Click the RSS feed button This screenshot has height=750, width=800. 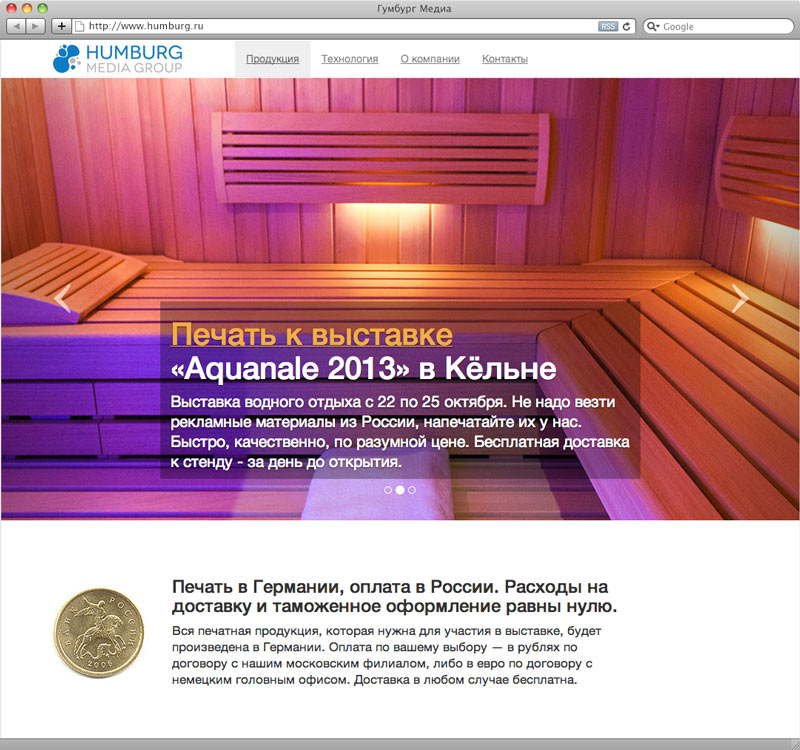pyautogui.click(x=608, y=26)
